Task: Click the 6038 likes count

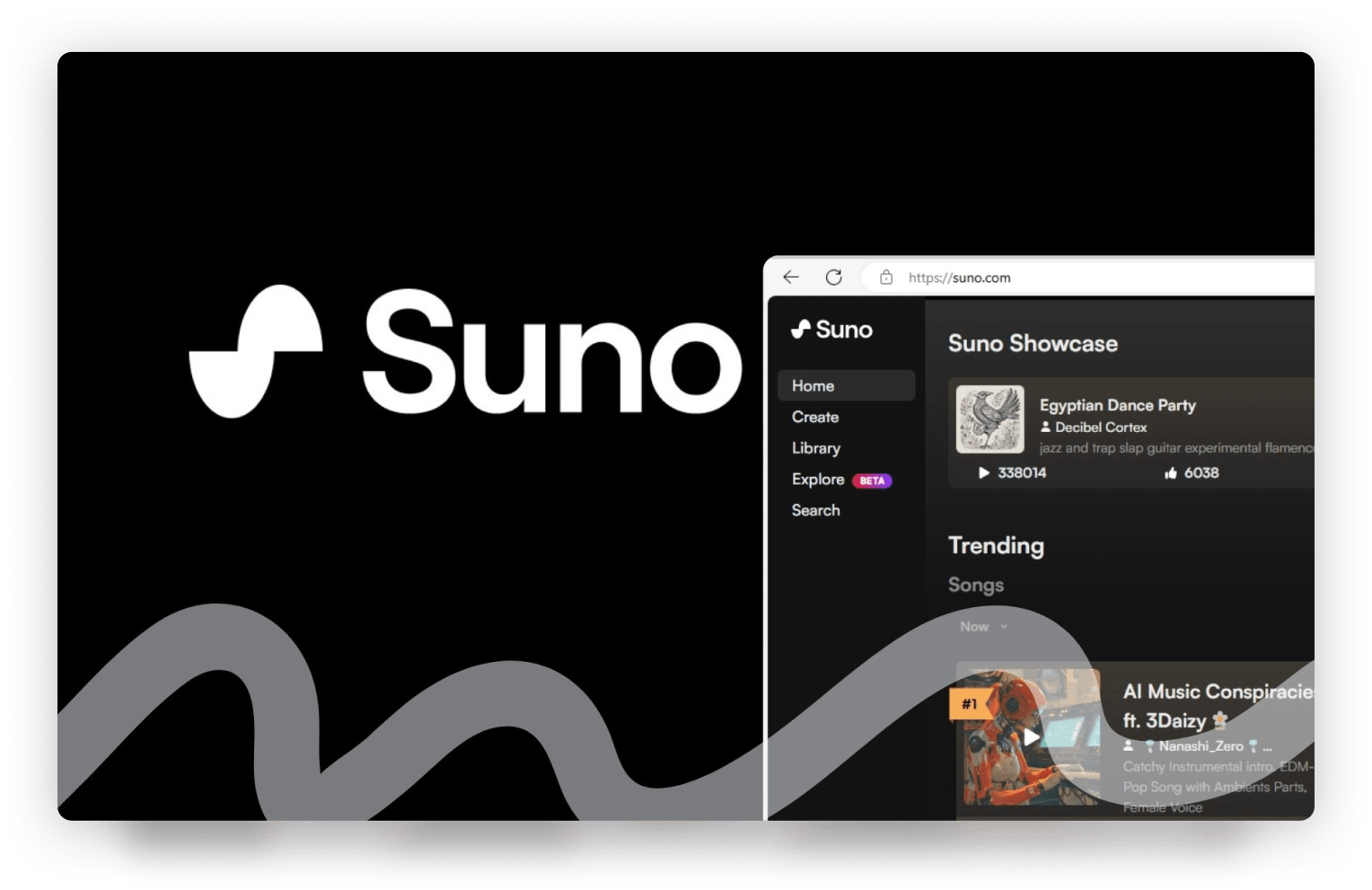Action: [1201, 473]
